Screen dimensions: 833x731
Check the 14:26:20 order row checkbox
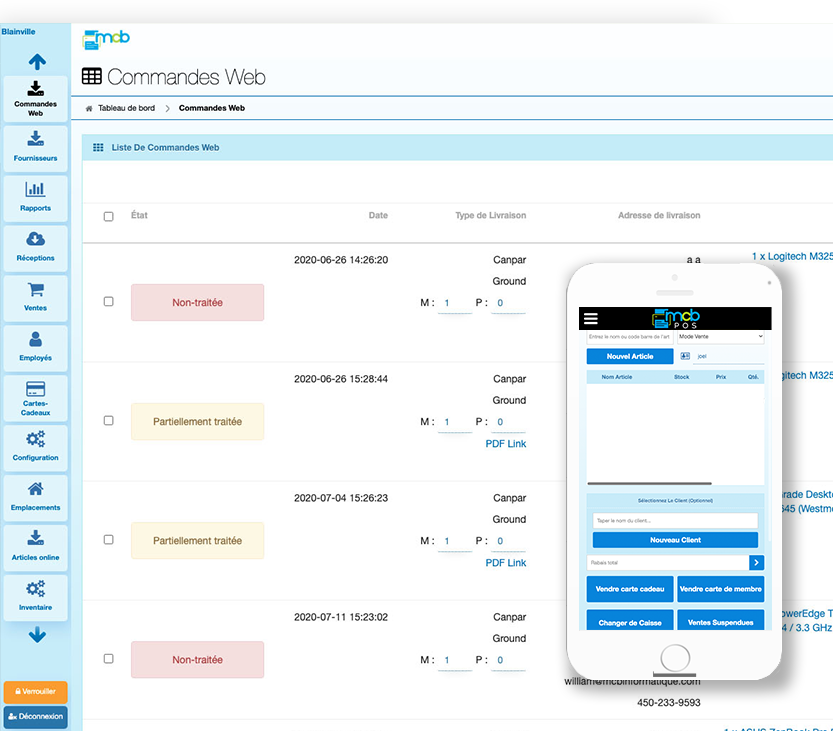click(x=109, y=302)
